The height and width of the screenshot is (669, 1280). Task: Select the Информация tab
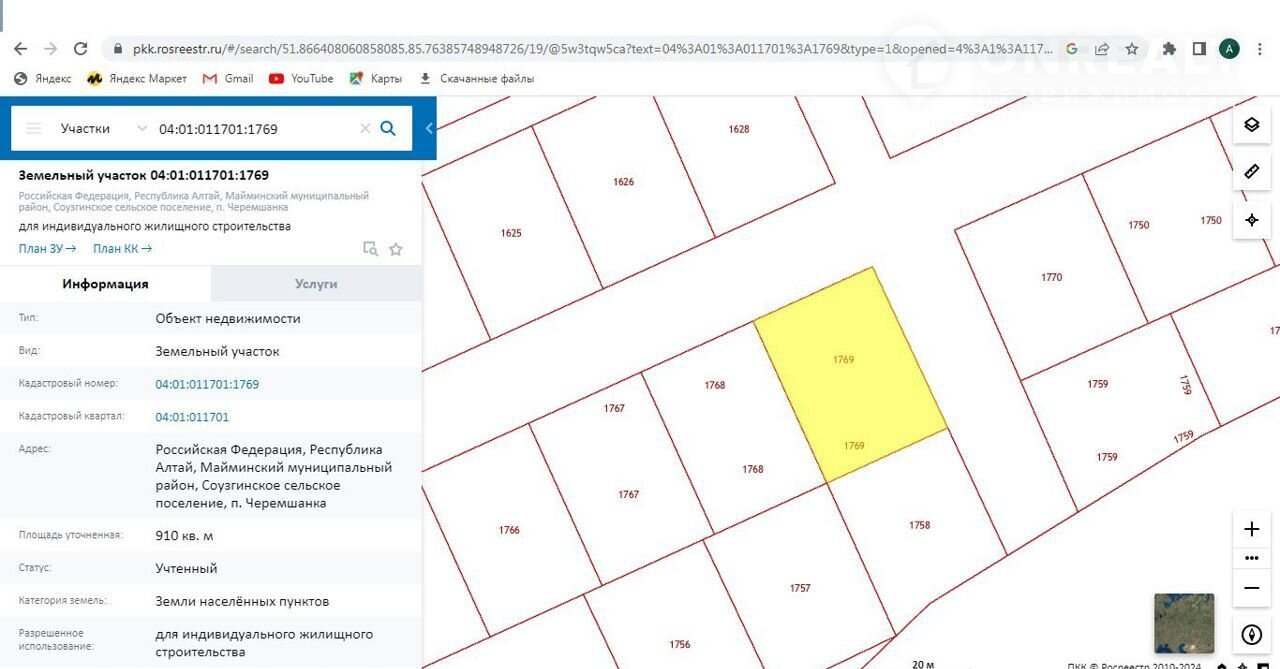(x=105, y=284)
